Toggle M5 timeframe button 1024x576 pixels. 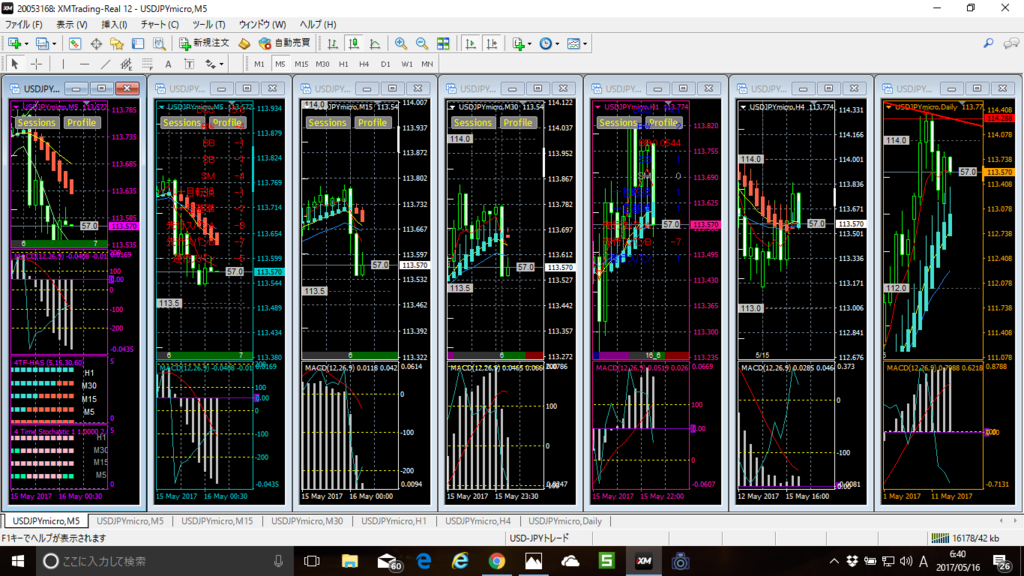[280, 64]
